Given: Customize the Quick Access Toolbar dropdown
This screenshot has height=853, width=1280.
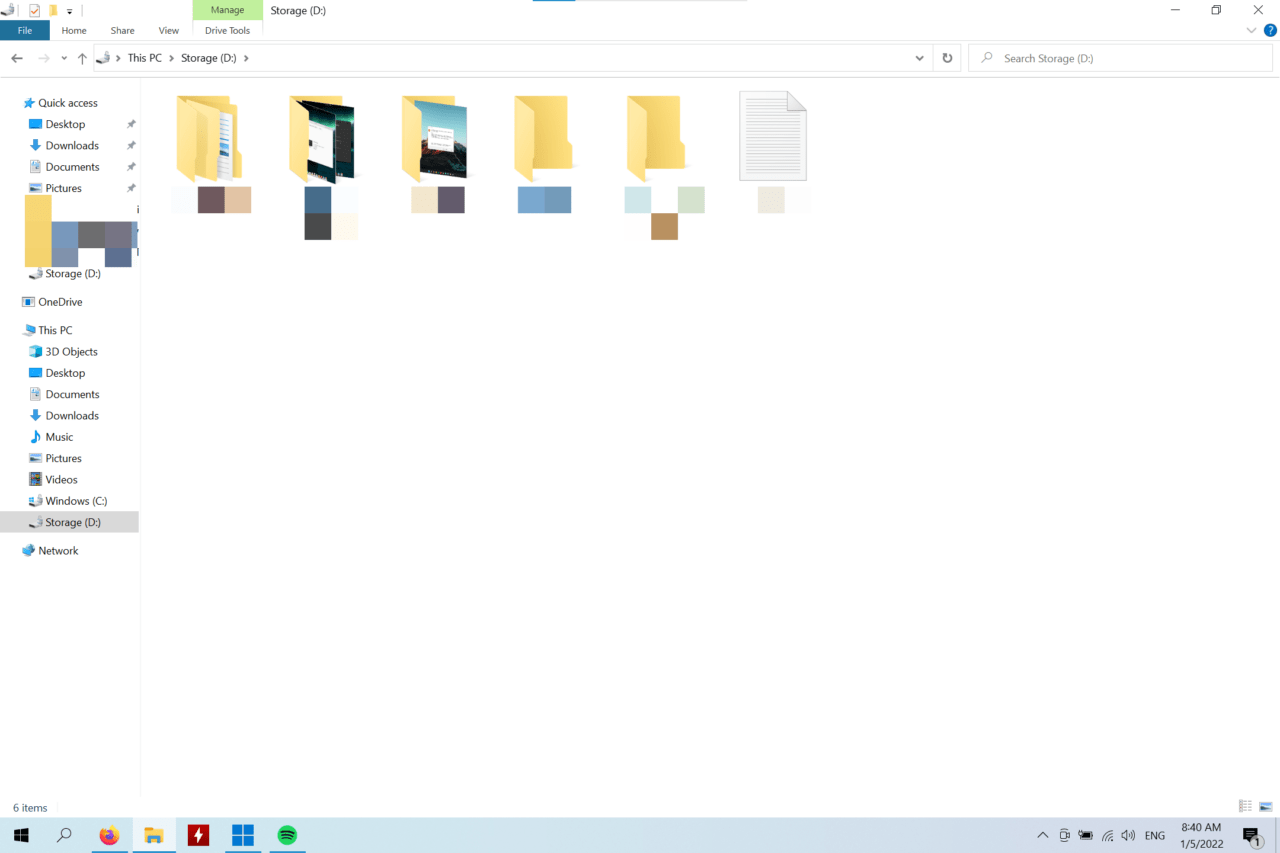Looking at the screenshot, I should point(68,10).
